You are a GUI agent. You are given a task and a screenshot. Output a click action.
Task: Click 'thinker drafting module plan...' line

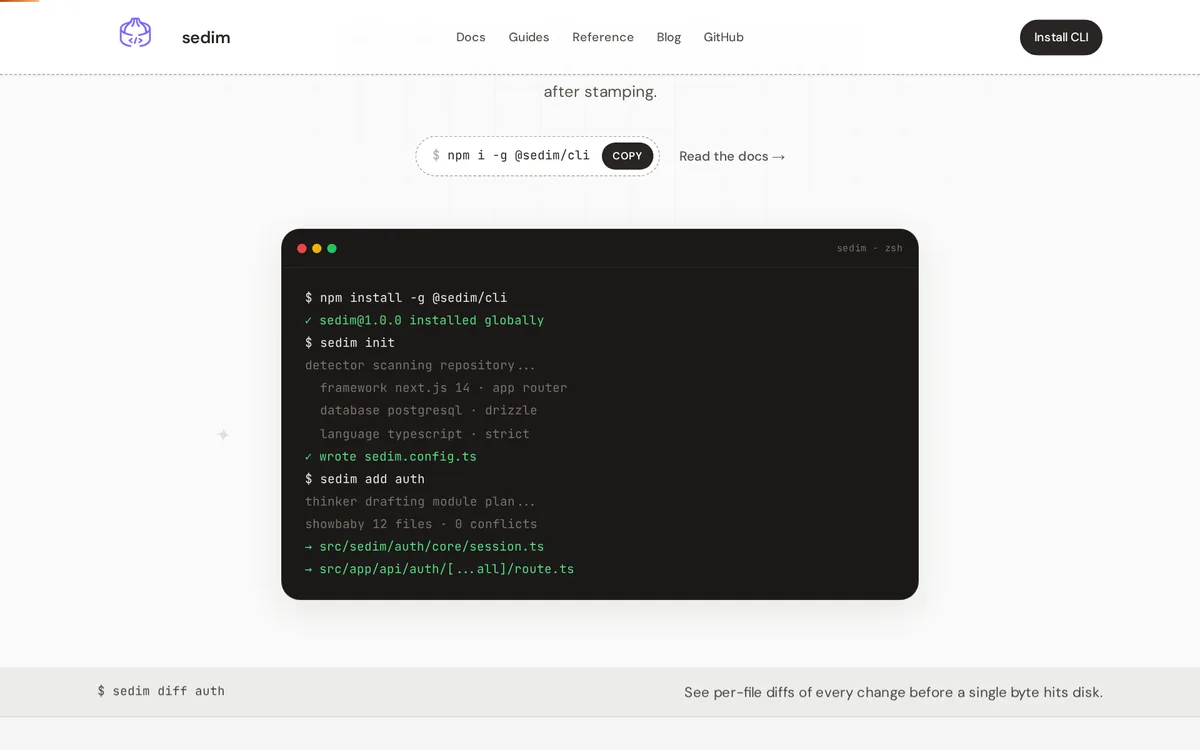click(420, 501)
